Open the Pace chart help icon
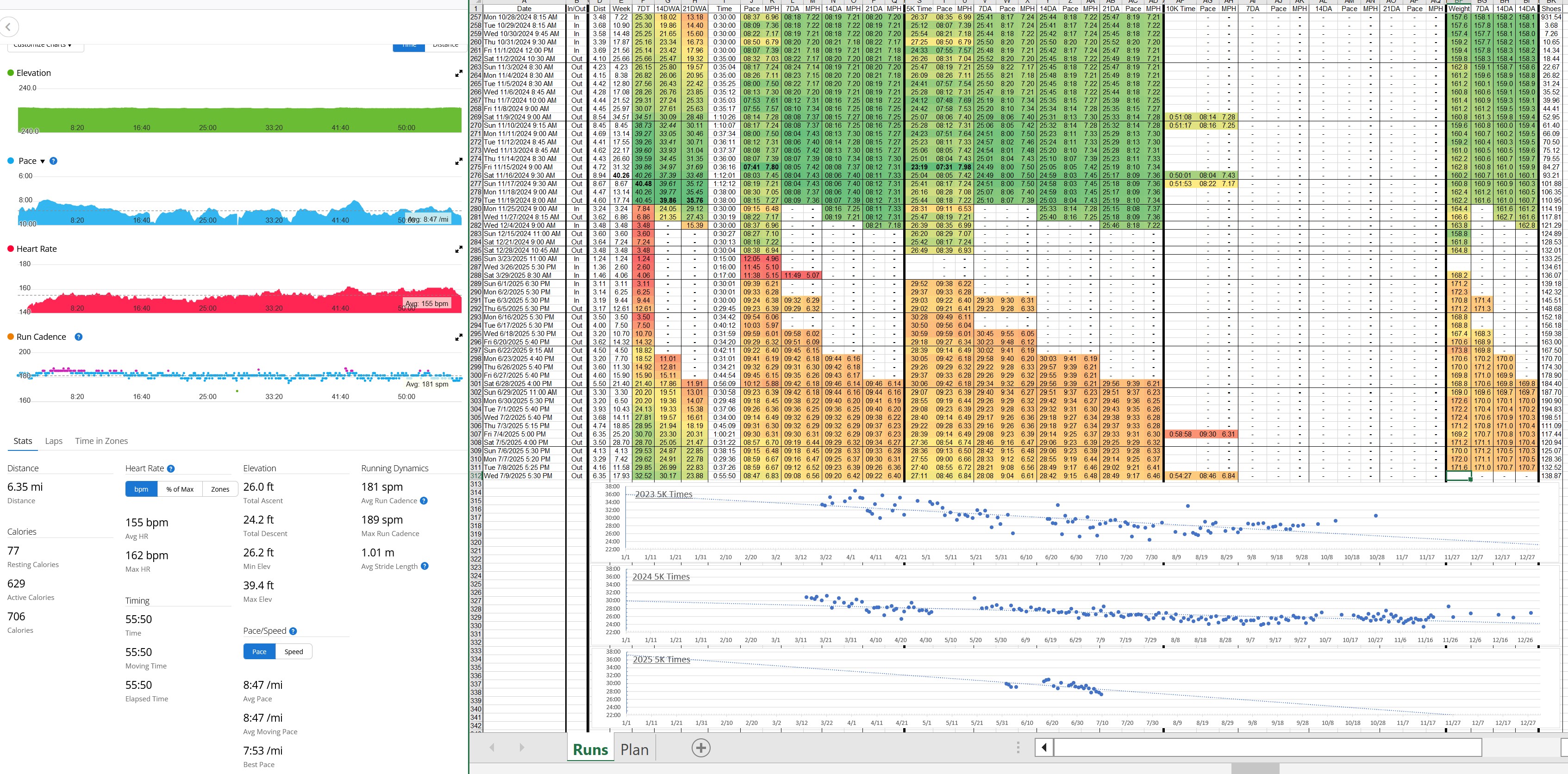Screen dimensions: 1568x774 [x=54, y=161]
